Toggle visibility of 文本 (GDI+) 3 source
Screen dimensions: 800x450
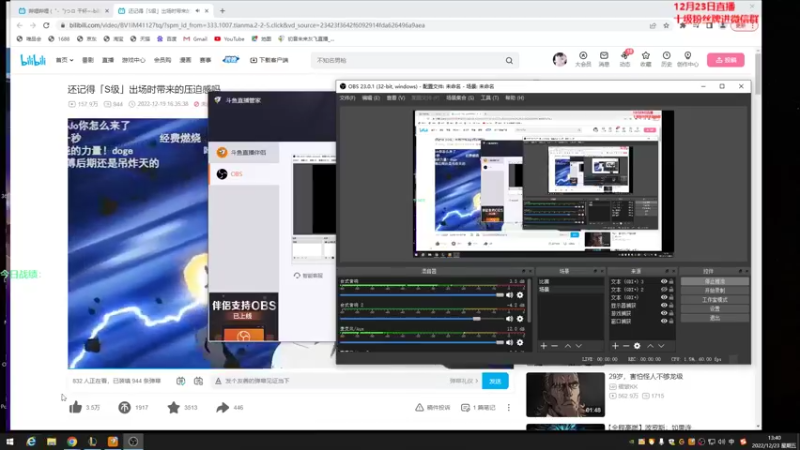(x=664, y=282)
